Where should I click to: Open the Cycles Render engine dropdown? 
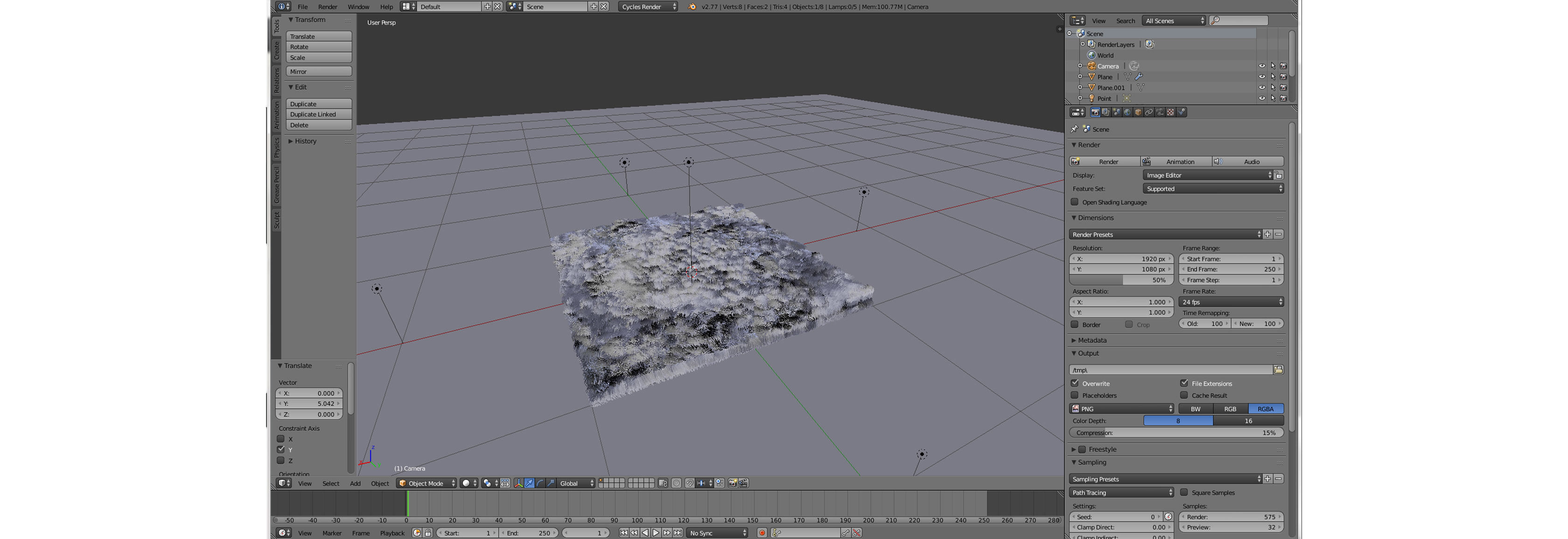(x=648, y=7)
